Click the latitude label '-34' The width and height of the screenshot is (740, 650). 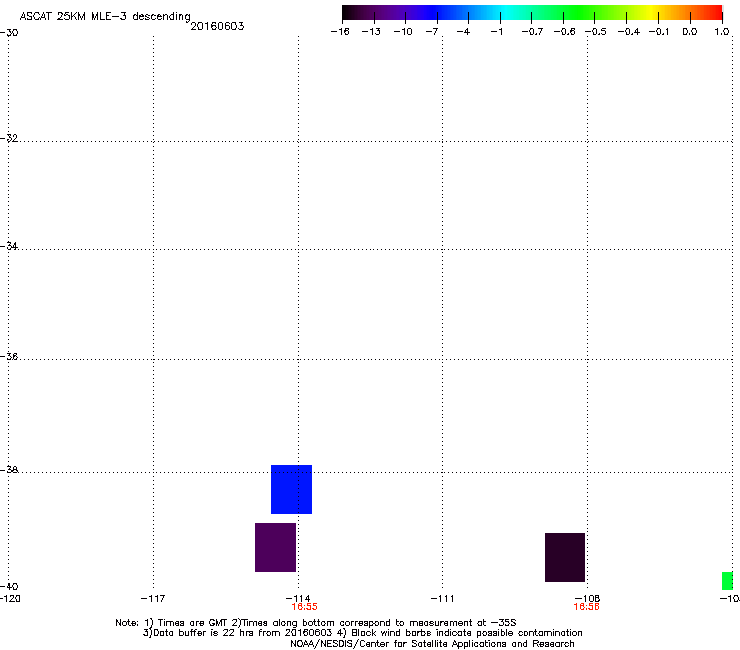[x=9, y=246]
